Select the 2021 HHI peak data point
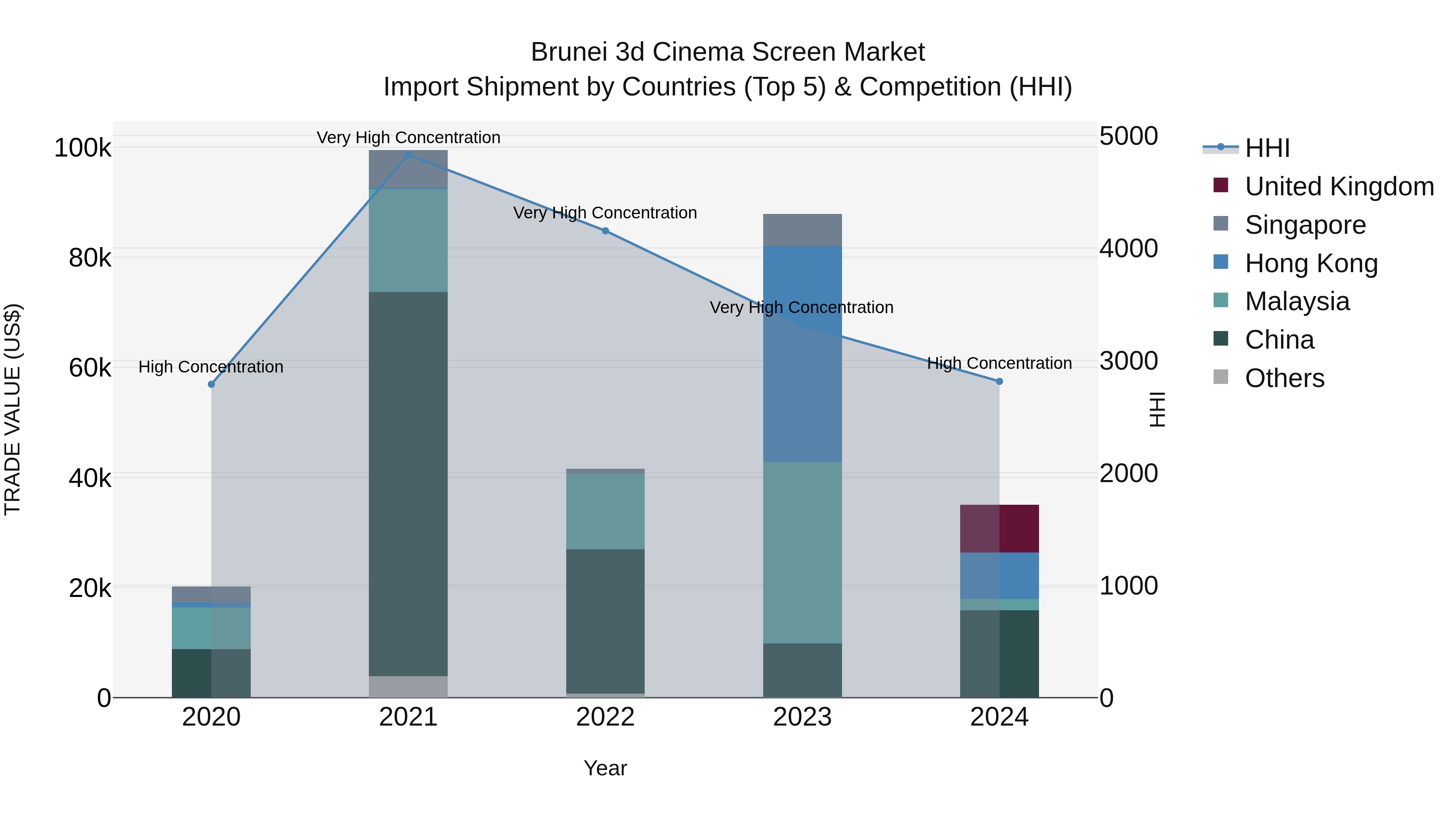The image size is (1456, 819). 408,154
